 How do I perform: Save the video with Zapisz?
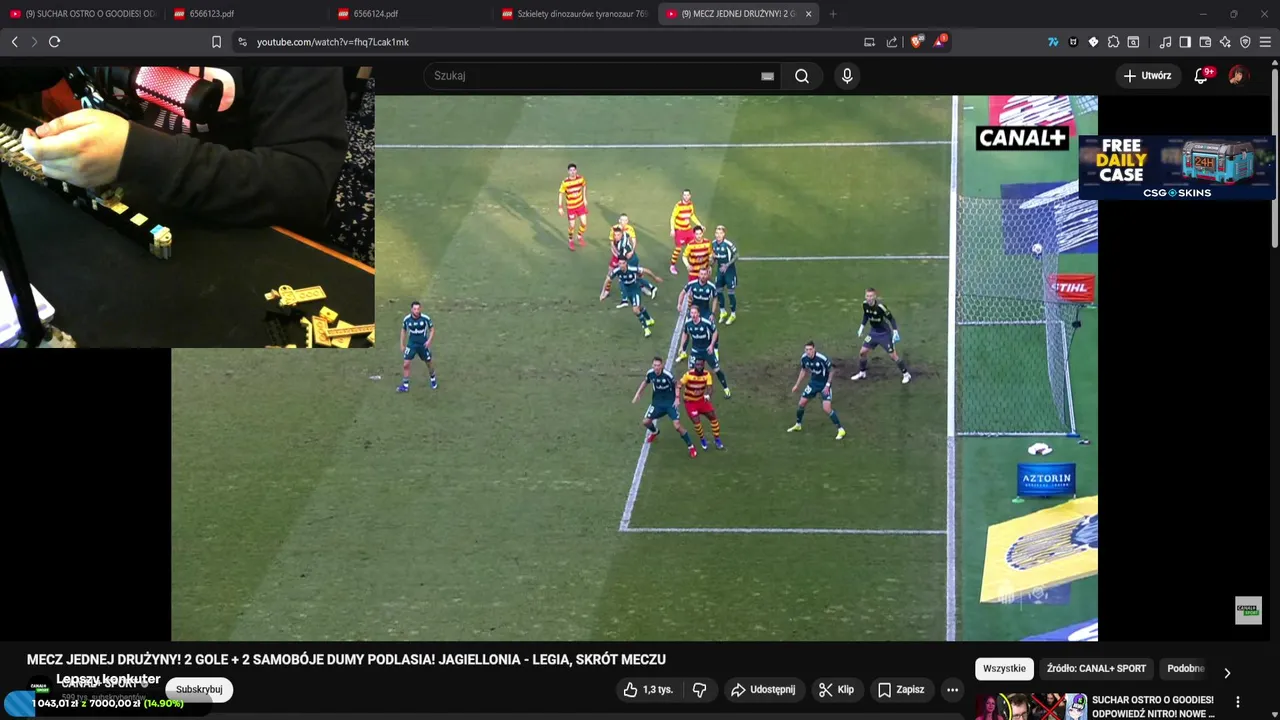pyautogui.click(x=901, y=690)
